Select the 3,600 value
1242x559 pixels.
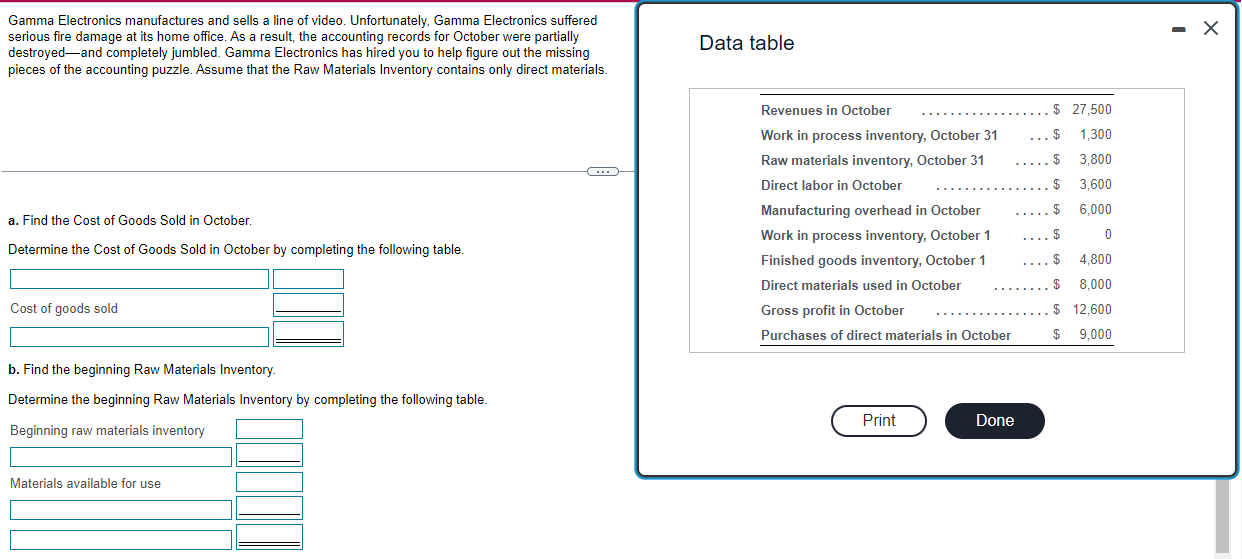(1095, 185)
